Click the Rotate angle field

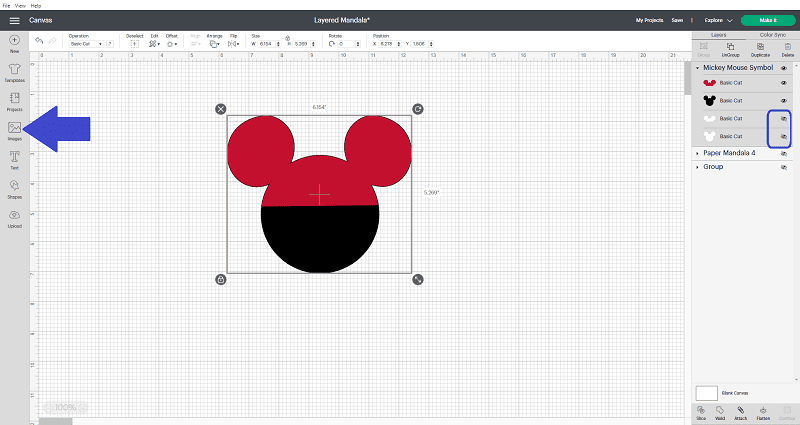(349, 44)
